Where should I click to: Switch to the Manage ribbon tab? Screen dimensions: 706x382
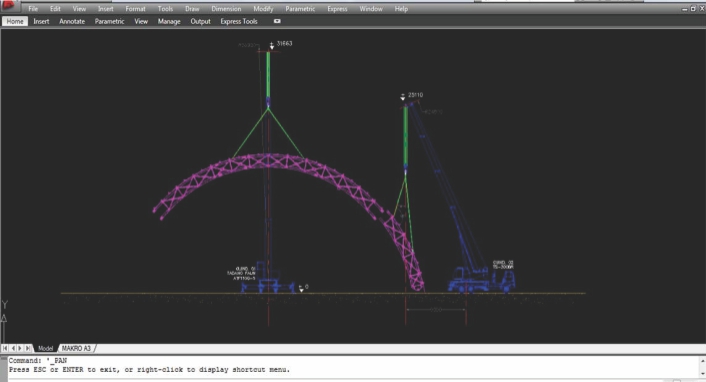coord(169,21)
